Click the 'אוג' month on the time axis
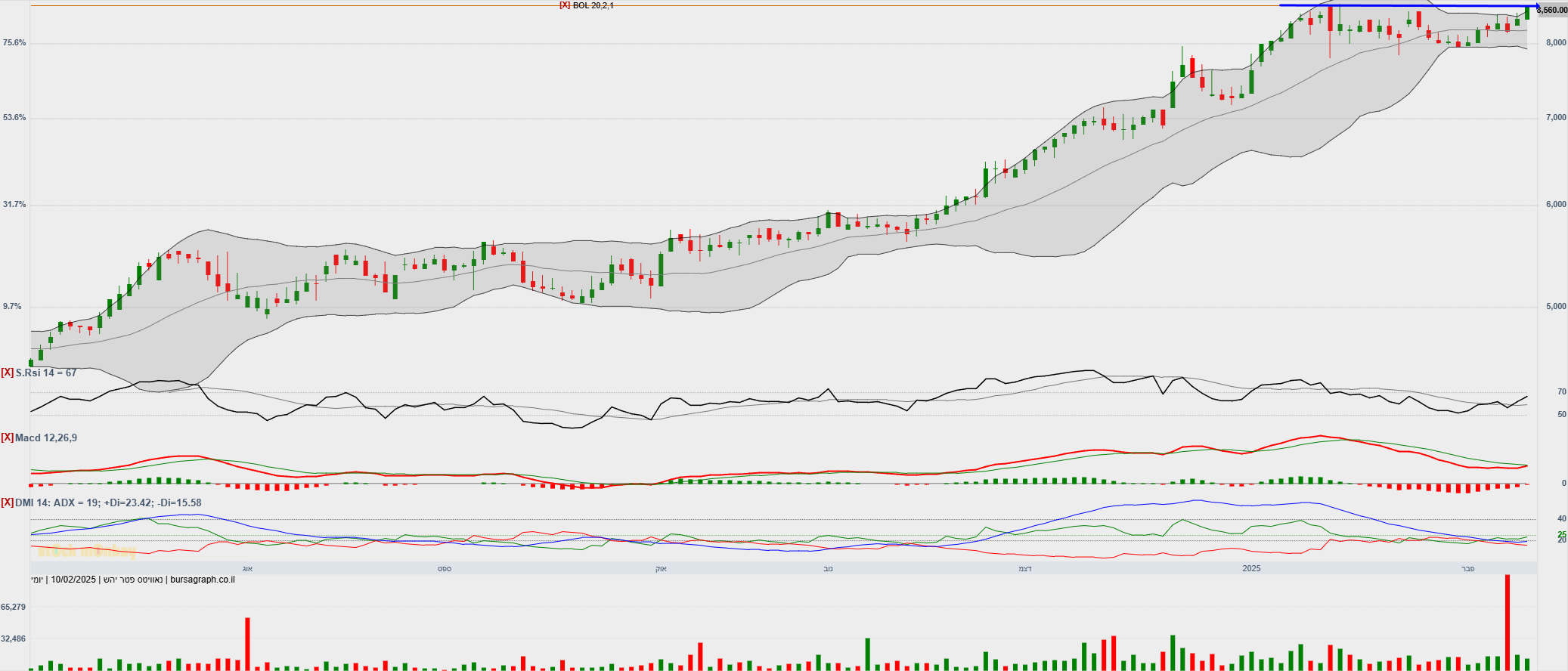This screenshot has height=671, width=1568. (x=247, y=568)
